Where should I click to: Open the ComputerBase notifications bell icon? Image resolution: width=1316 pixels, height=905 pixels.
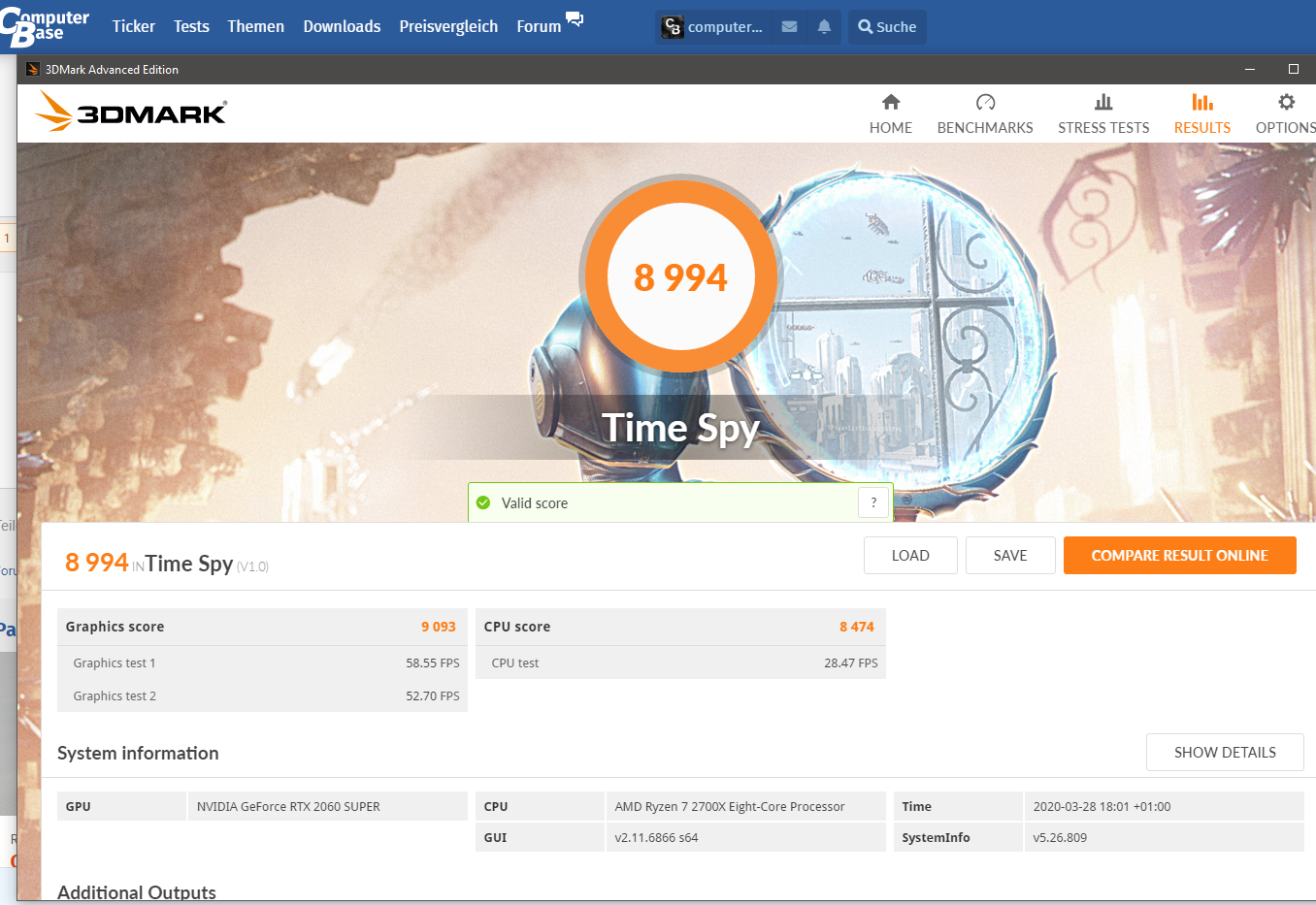pos(824,27)
